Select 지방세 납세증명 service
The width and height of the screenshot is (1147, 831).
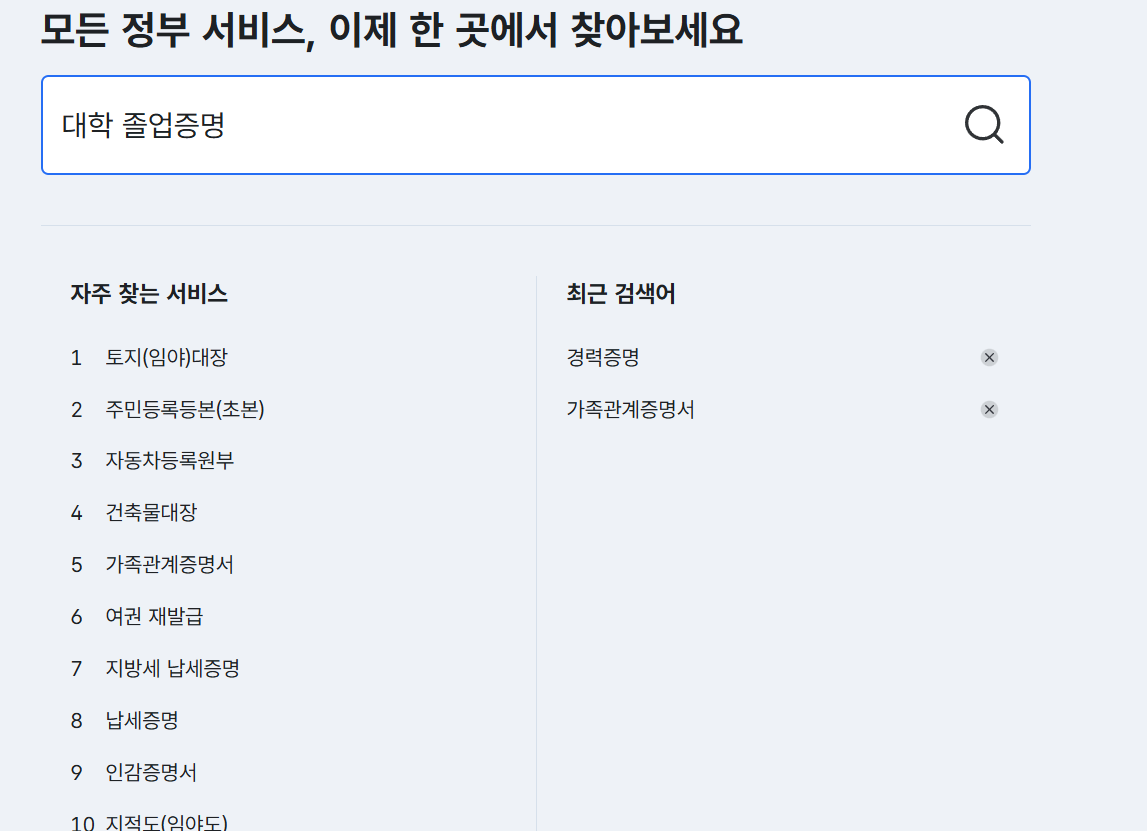pos(173,669)
